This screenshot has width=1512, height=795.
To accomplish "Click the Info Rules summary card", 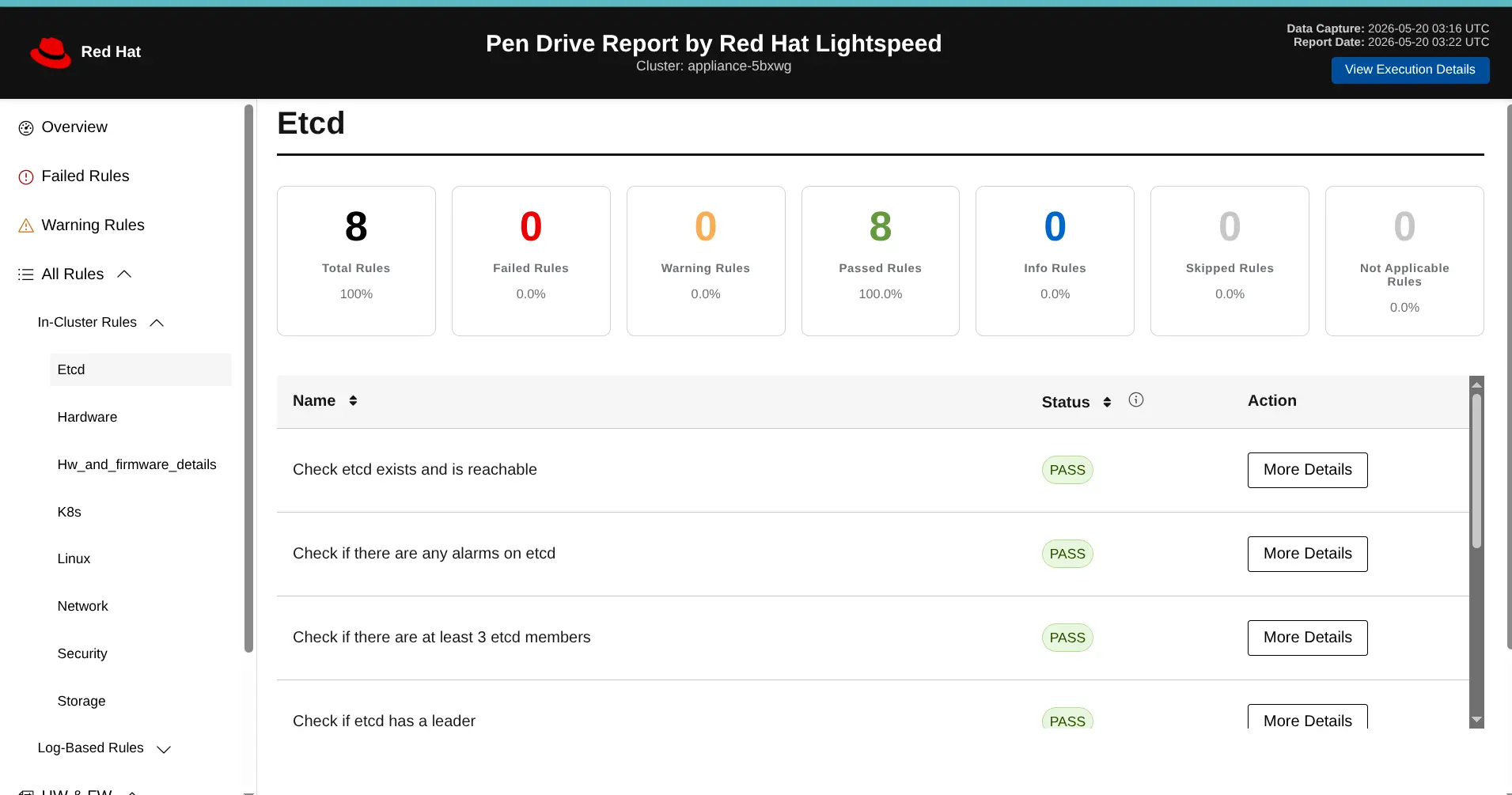I will click(x=1055, y=261).
